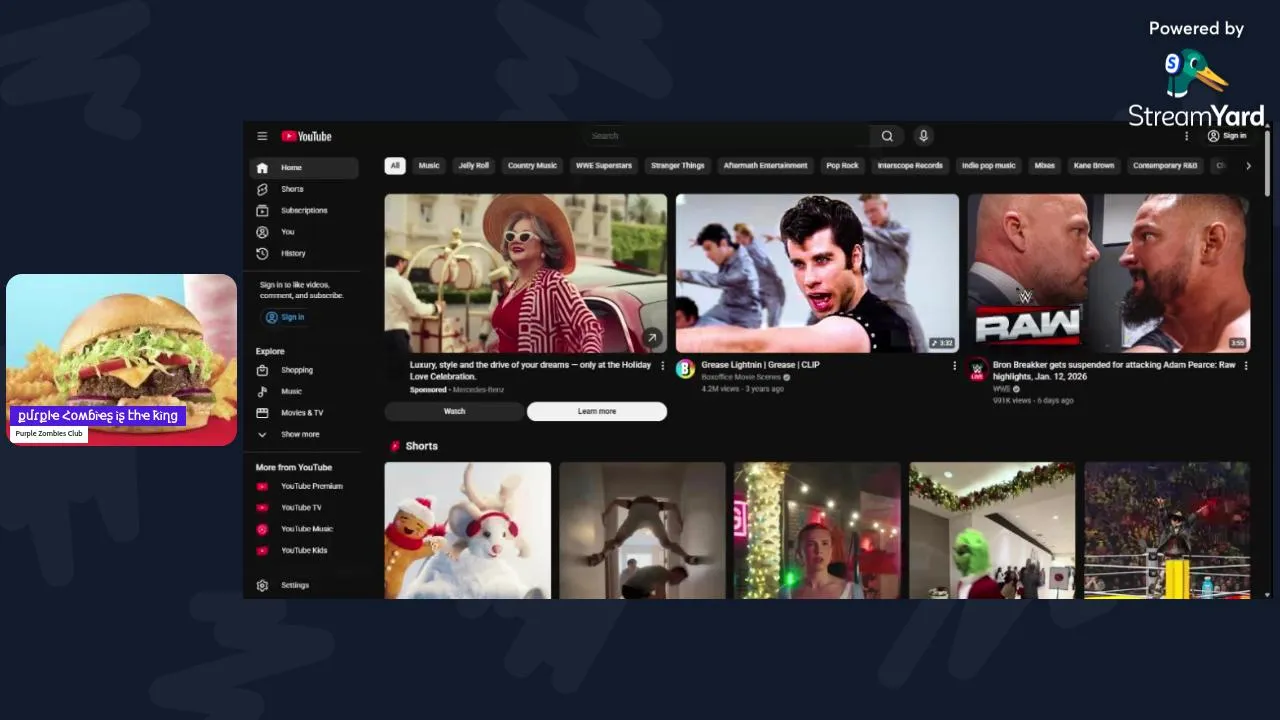Click the page vertical scrollbar

point(1267,162)
